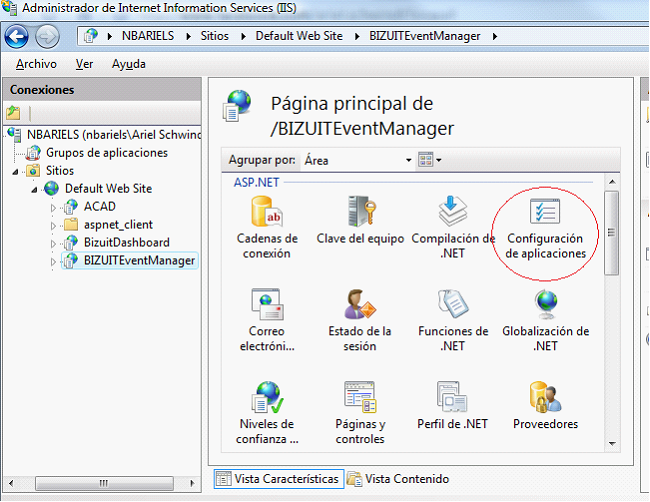The height and width of the screenshot is (502, 650).
Task: Expand the ACAD tree node
Action: pos(53,207)
